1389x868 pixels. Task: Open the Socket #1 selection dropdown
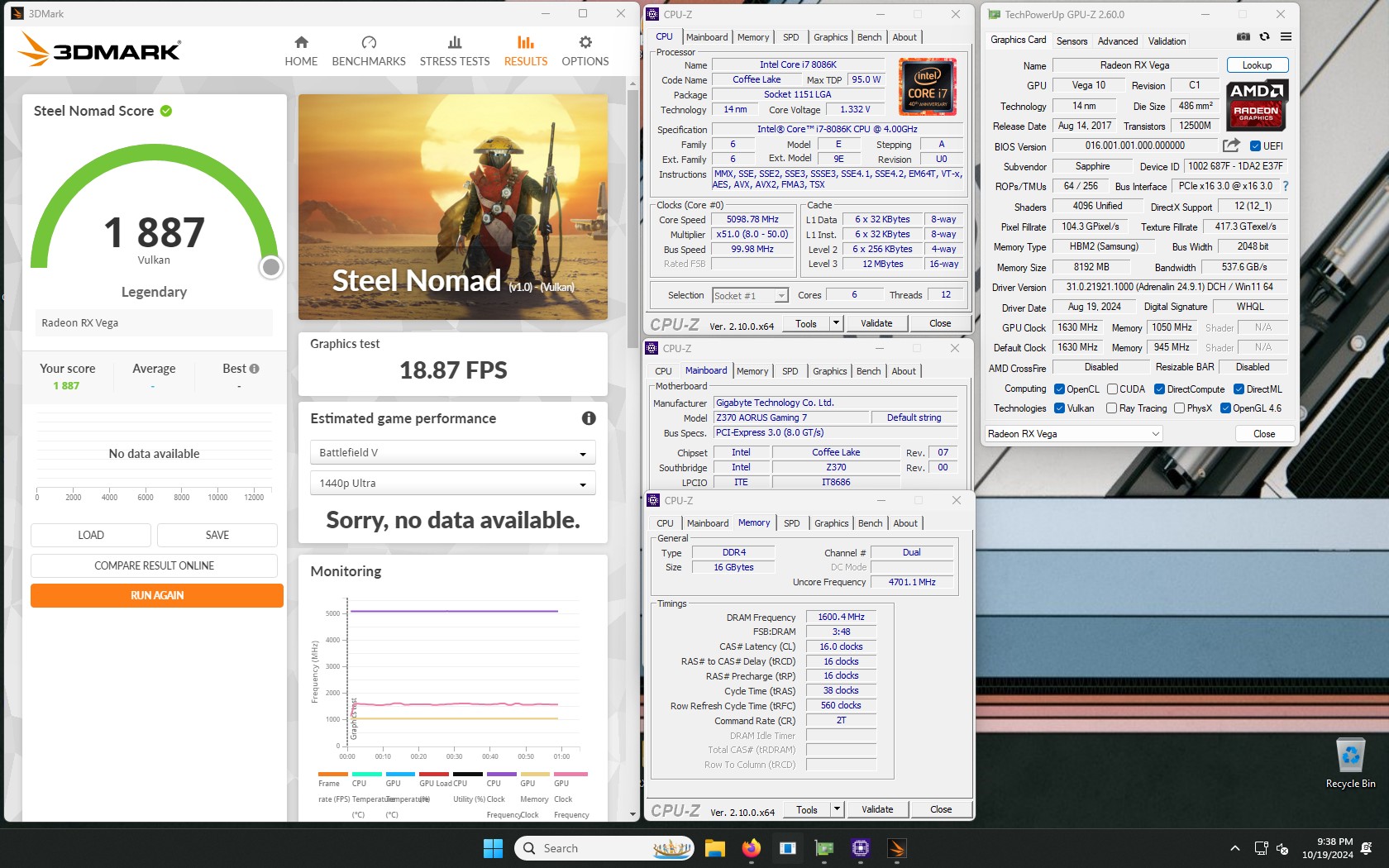749,295
